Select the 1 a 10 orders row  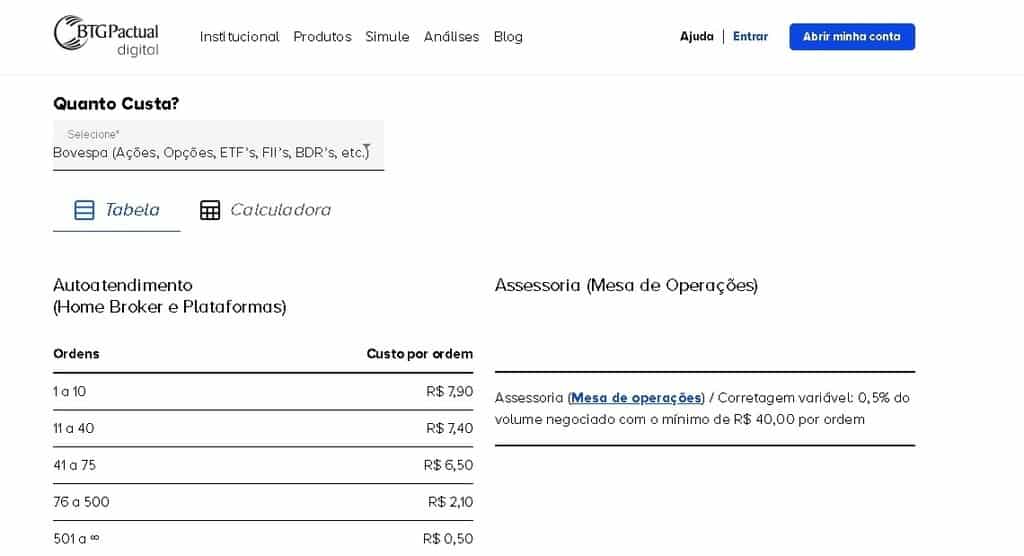coord(263,391)
